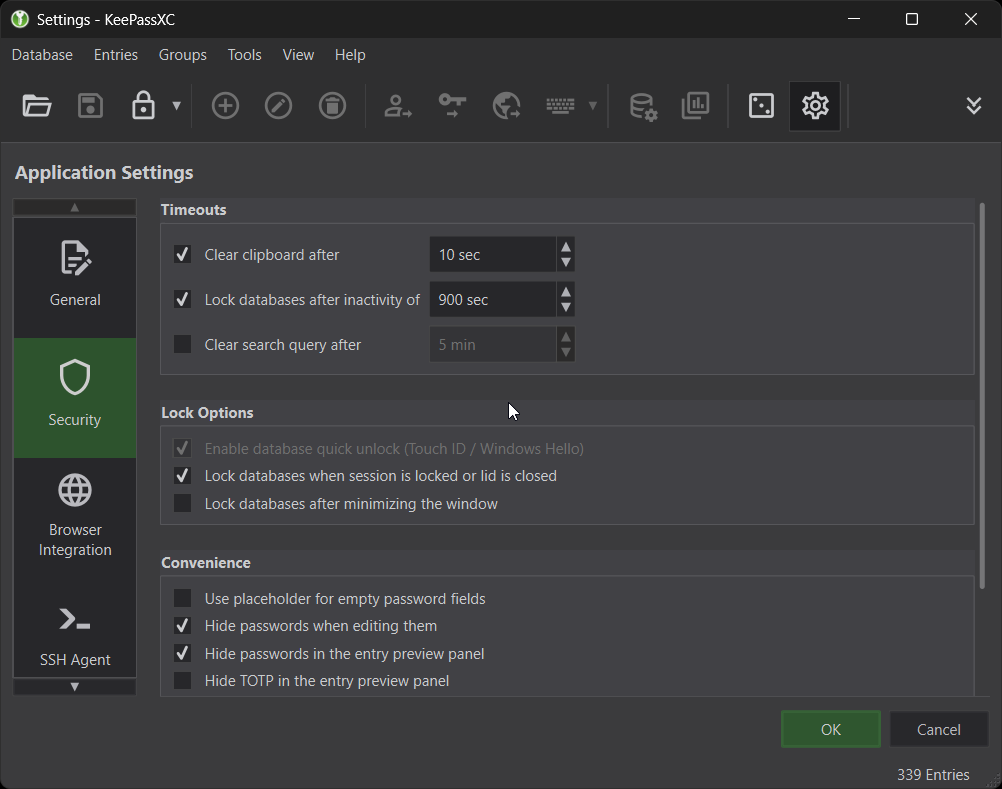The width and height of the screenshot is (1002, 789).
Task: Toggle lock when session locked or lid closed
Action: [182, 475]
